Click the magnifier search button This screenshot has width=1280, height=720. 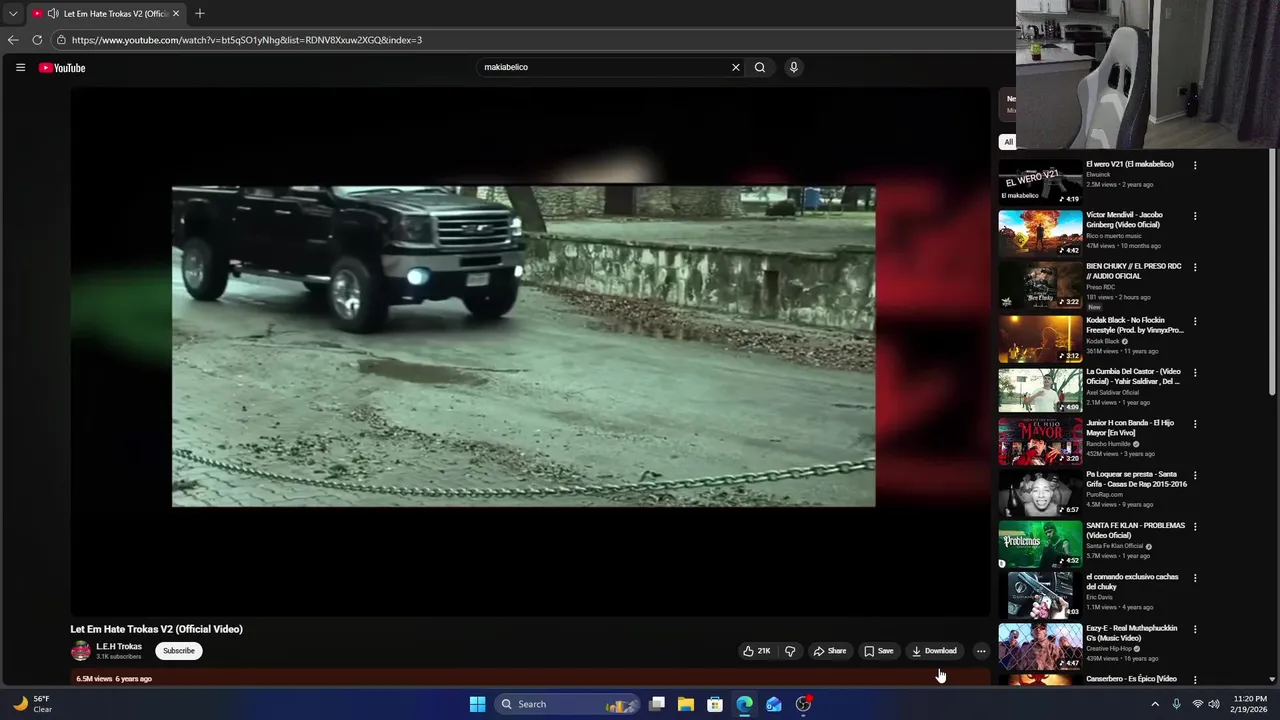[760, 67]
